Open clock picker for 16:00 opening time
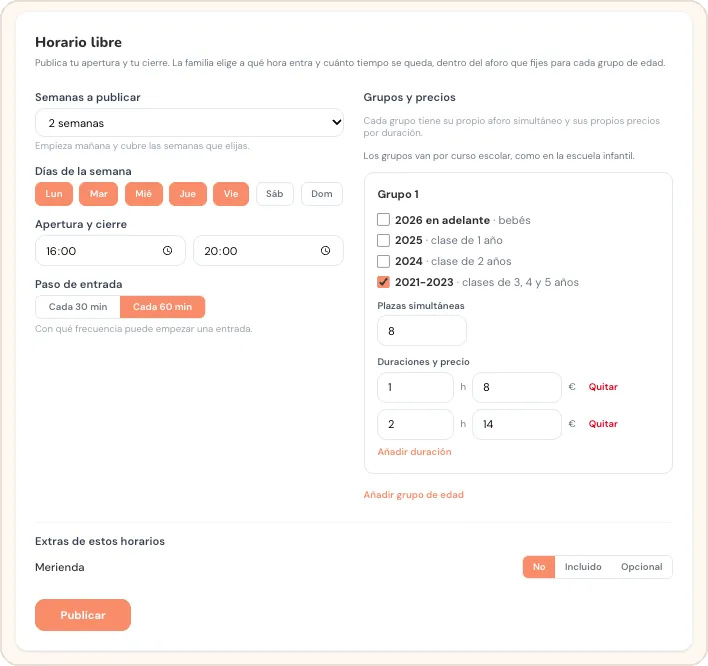708x666 pixels. coord(168,251)
